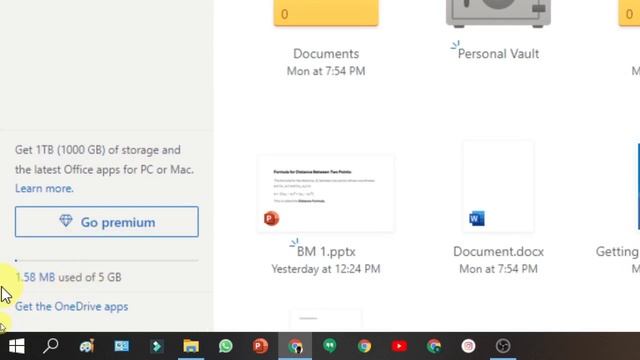
Task: Open the Chrome icon after YouTube
Action: point(434,346)
